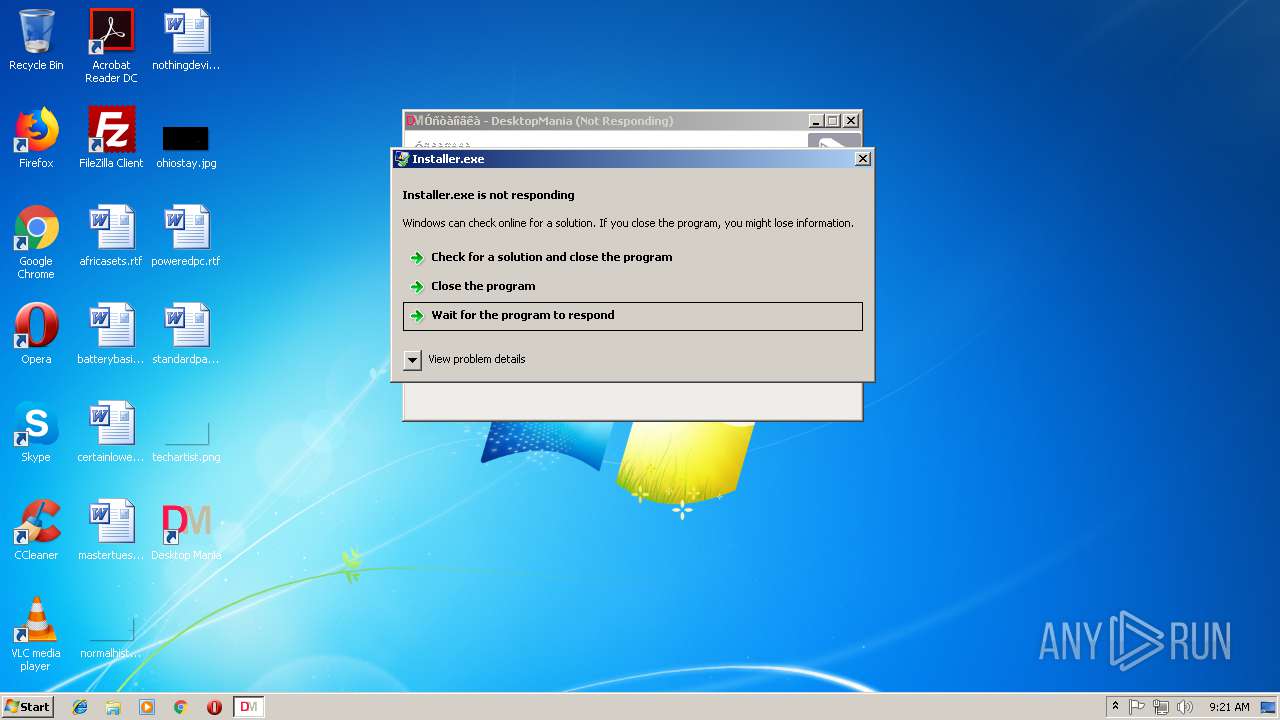
Task: Open FileZilla Client shortcut
Action: (111, 138)
